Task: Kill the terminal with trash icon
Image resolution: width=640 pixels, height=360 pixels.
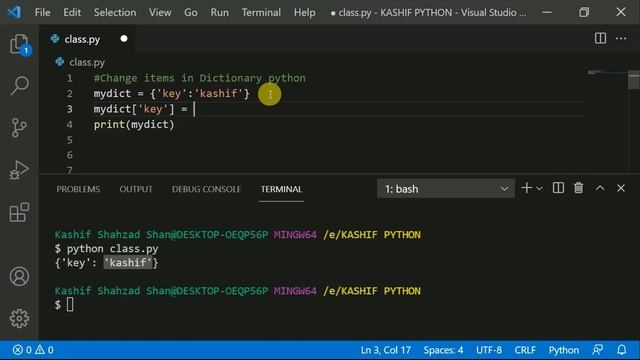Action: click(578, 188)
